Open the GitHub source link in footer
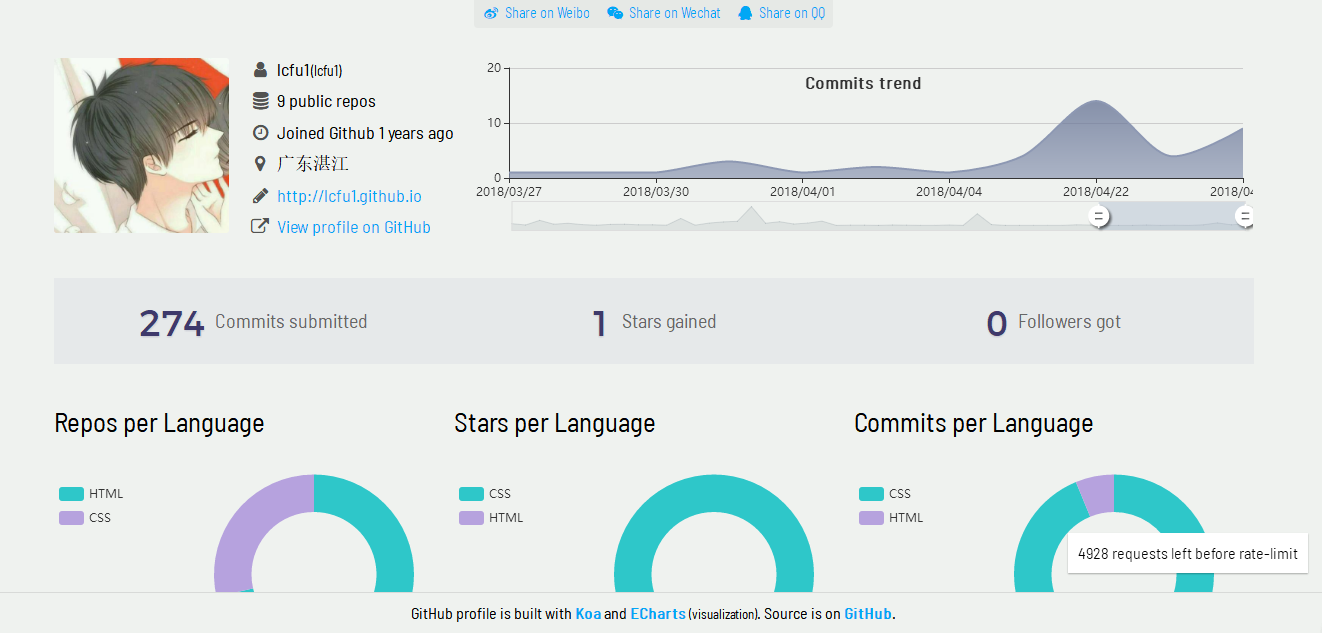Screen dimensions: 1322x633 [868, 614]
